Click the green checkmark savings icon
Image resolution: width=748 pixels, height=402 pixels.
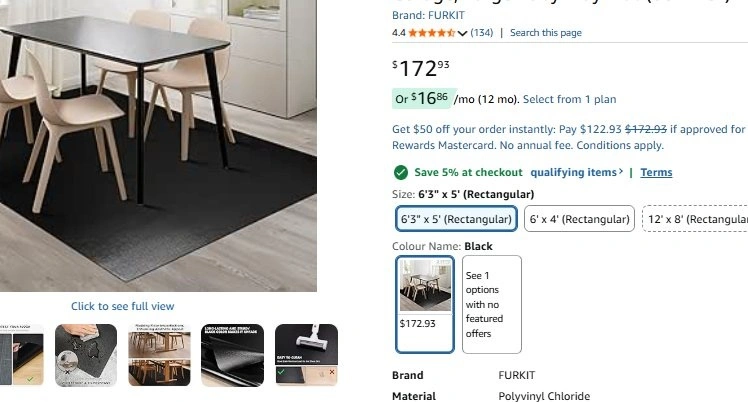point(401,173)
